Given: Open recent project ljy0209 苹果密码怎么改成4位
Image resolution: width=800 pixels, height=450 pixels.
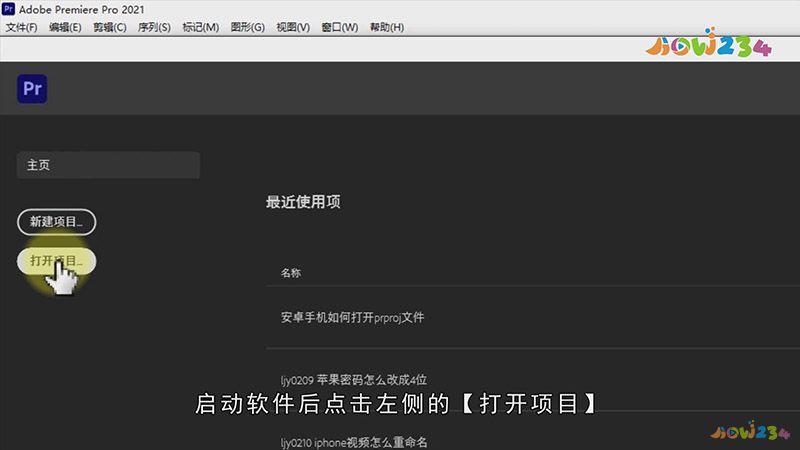Looking at the screenshot, I should pyautogui.click(x=354, y=380).
